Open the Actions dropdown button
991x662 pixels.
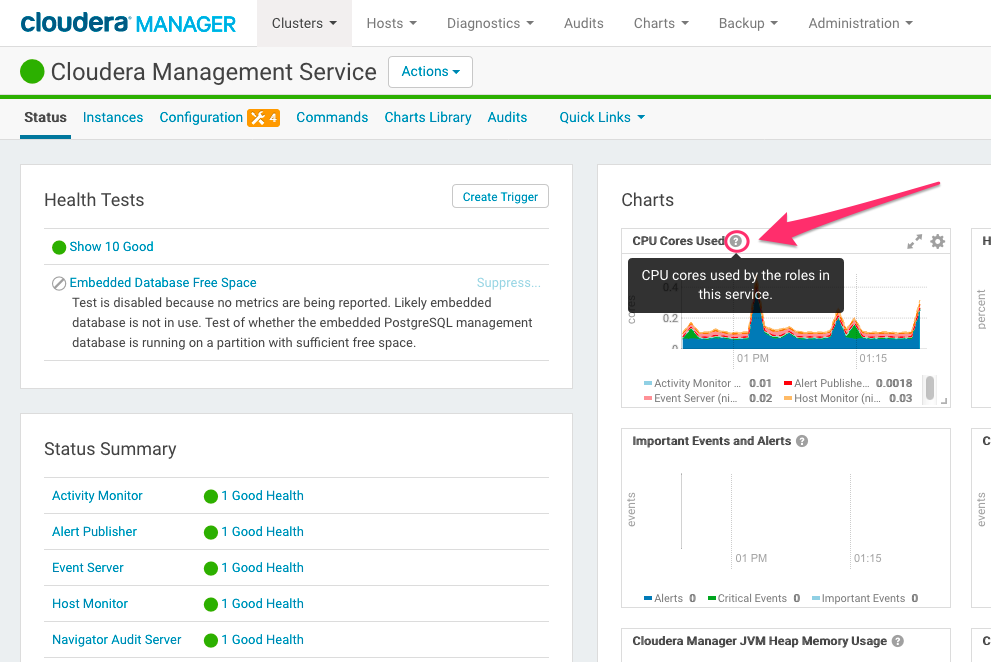pos(430,71)
